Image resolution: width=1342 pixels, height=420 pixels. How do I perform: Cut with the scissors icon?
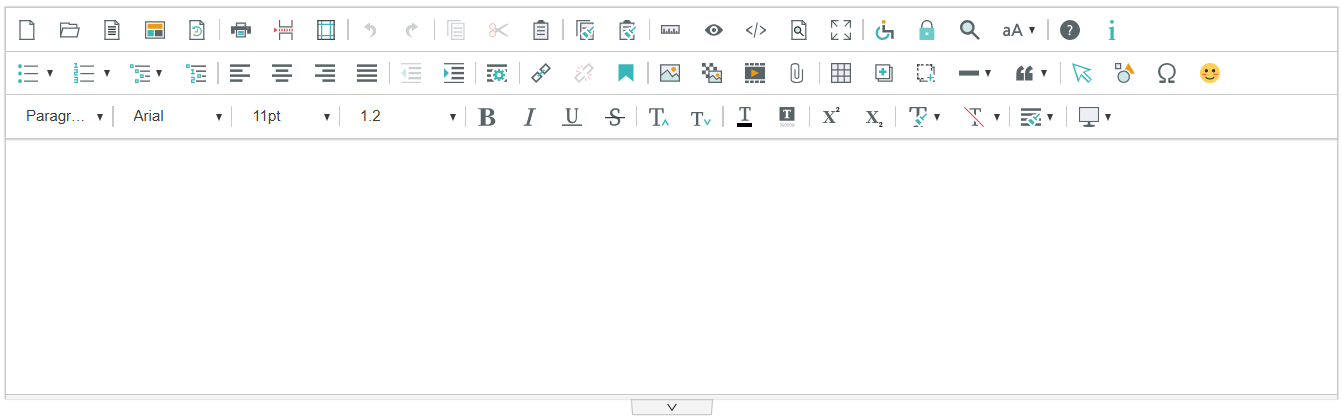pyautogui.click(x=498, y=30)
